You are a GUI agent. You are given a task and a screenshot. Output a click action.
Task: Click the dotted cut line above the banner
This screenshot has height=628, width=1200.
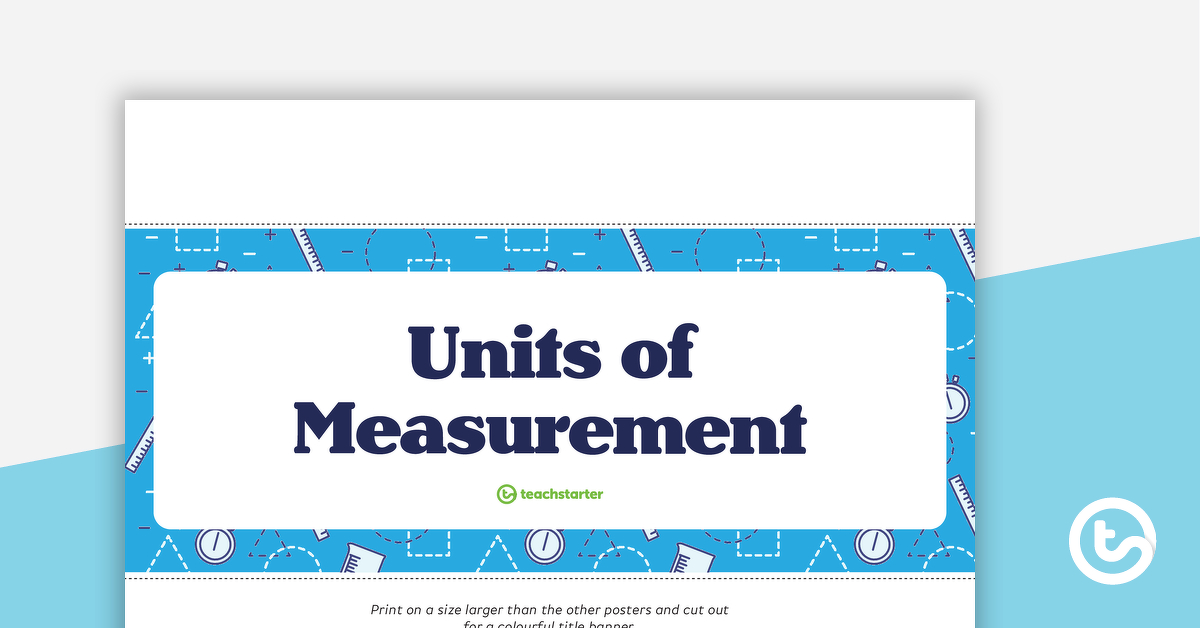tap(550, 223)
